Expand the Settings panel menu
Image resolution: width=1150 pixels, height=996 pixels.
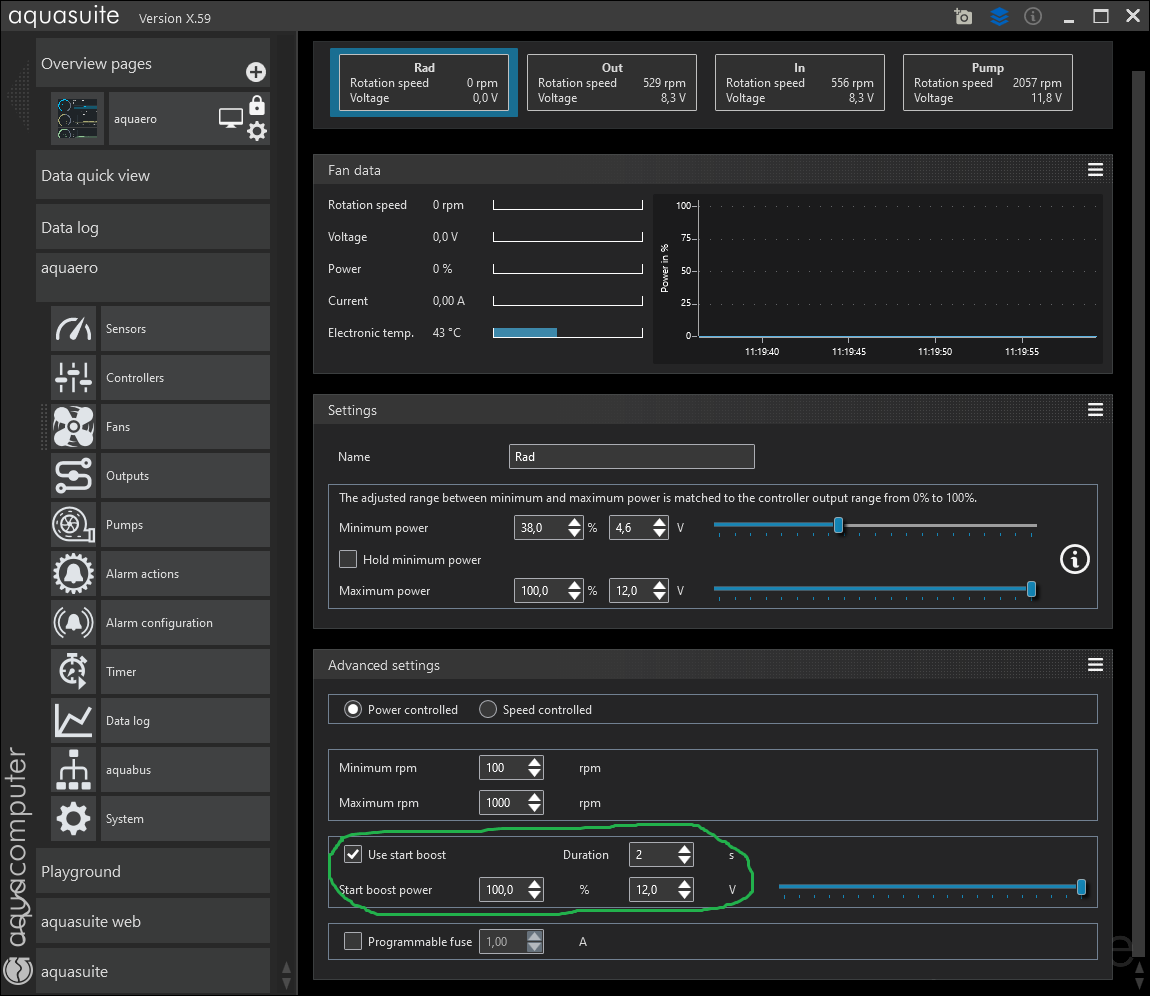1095,410
